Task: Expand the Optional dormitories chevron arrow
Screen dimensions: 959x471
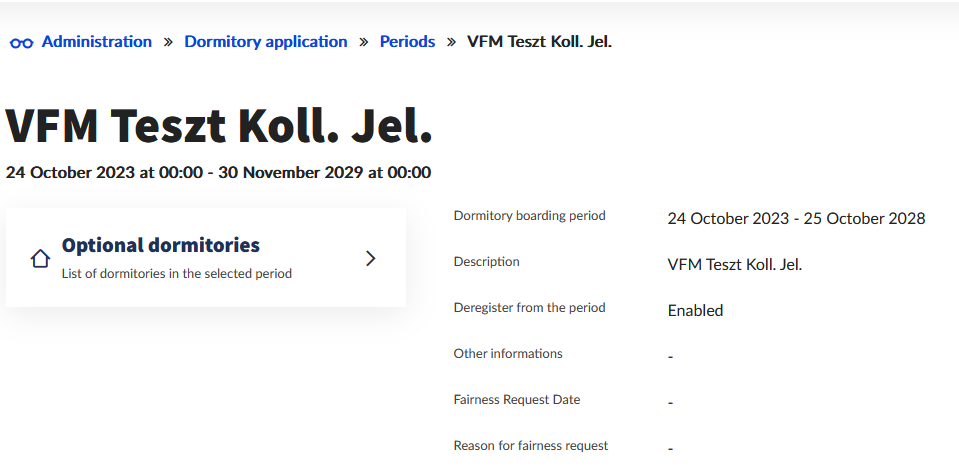Action: click(x=370, y=258)
